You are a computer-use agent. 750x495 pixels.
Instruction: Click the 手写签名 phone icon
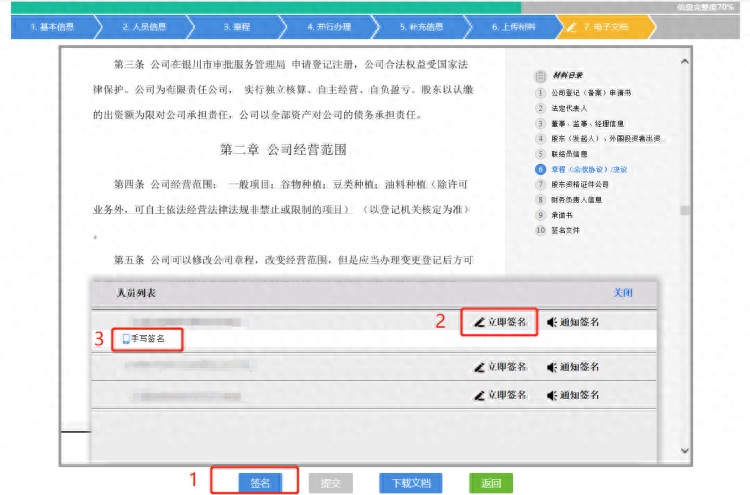[x=125, y=340]
